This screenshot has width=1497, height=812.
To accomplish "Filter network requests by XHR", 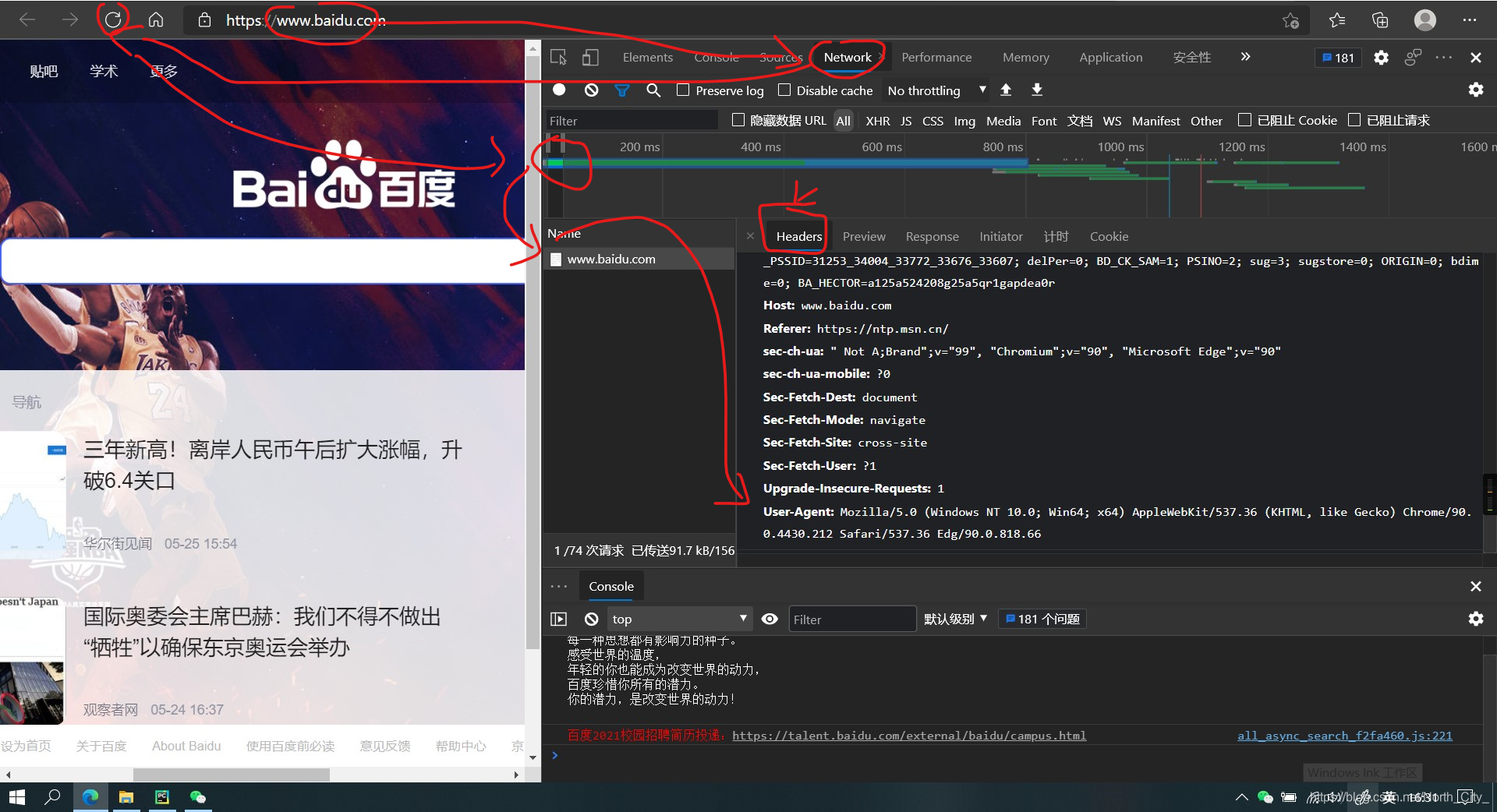I will 877,121.
